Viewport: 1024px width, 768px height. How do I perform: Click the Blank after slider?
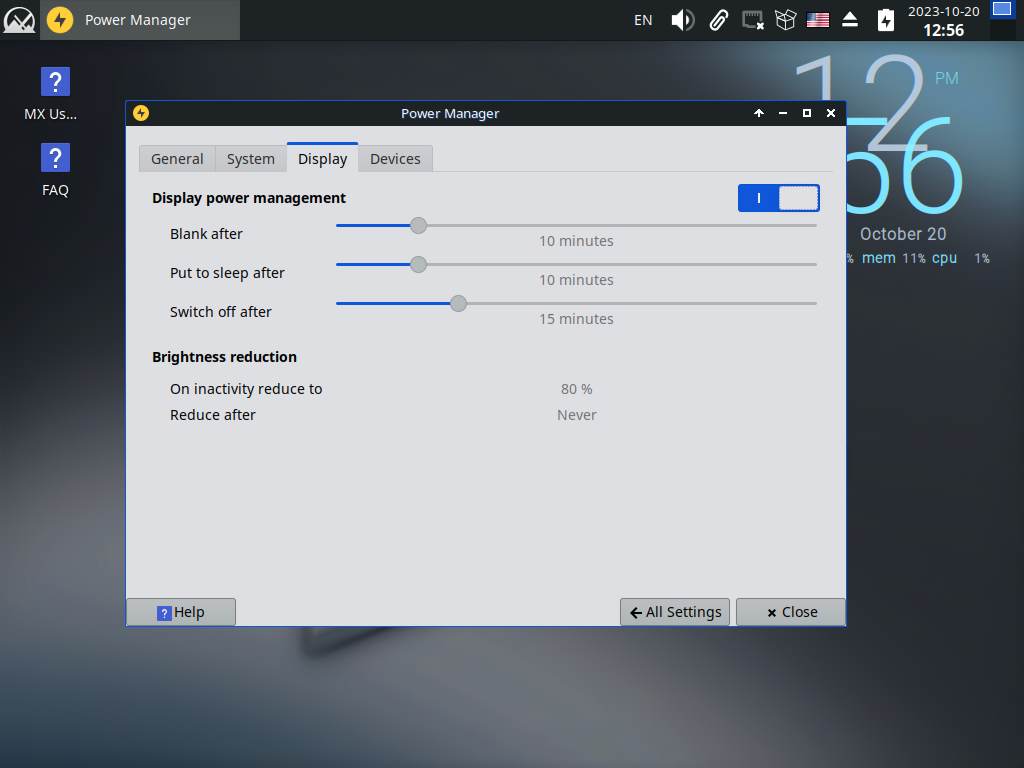pos(576,225)
